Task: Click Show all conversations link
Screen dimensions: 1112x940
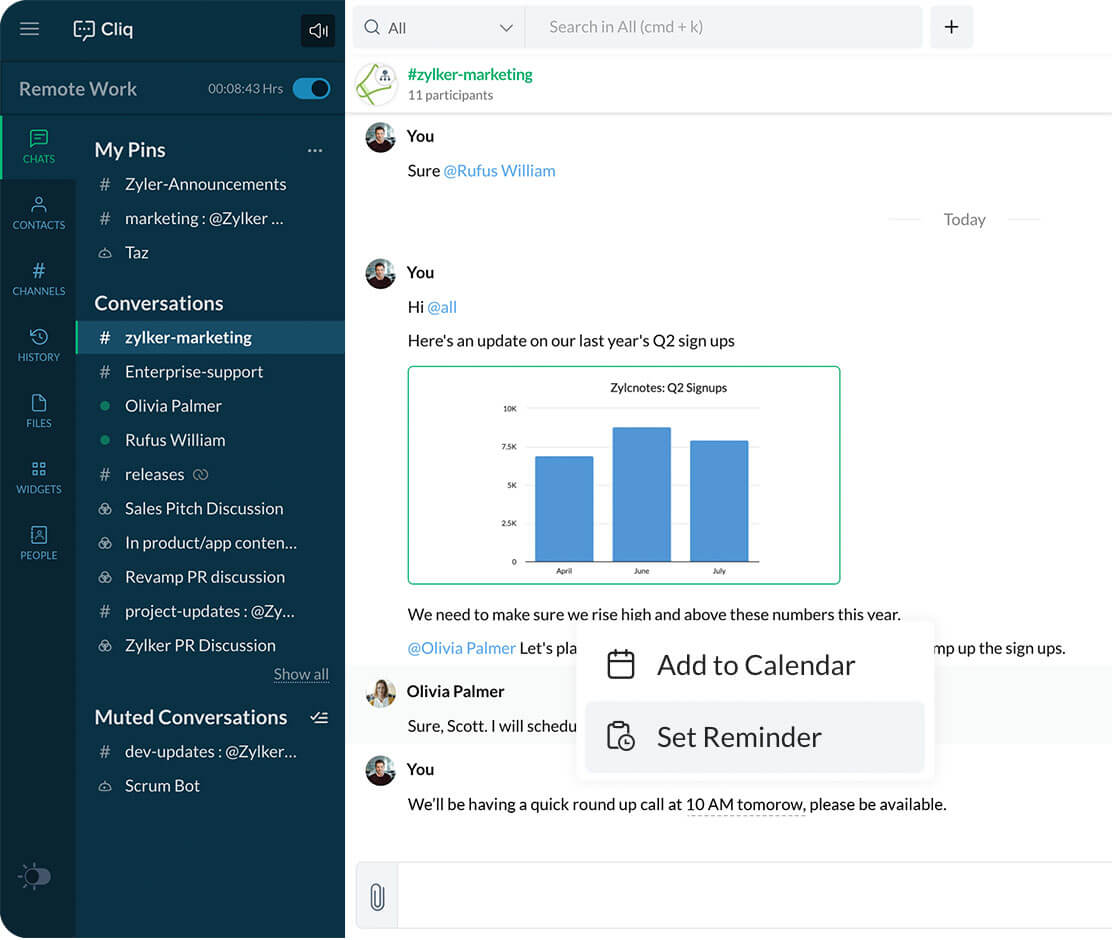Action: tap(301, 674)
